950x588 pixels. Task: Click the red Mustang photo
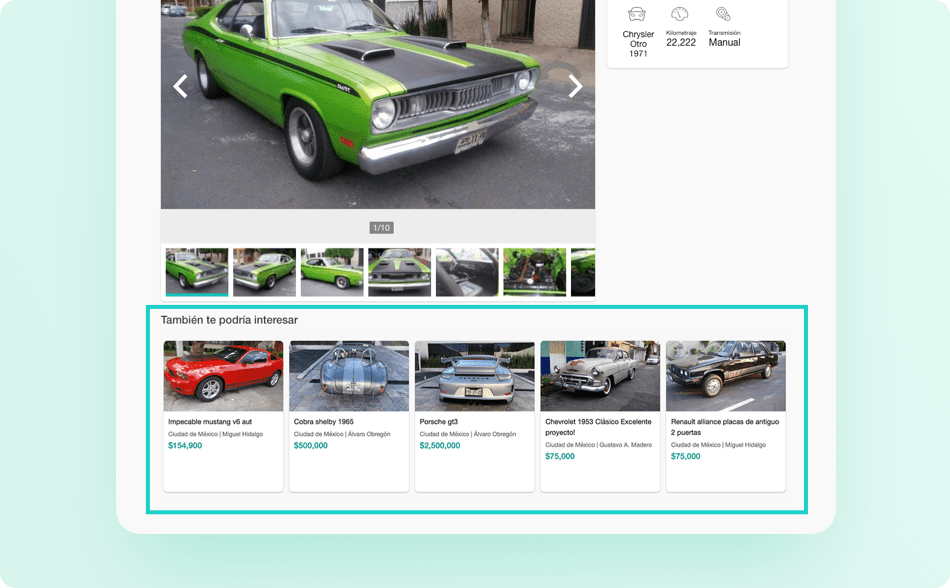(224, 376)
